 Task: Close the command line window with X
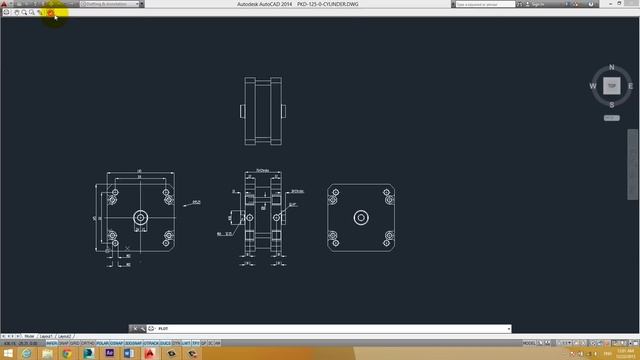click(135, 329)
